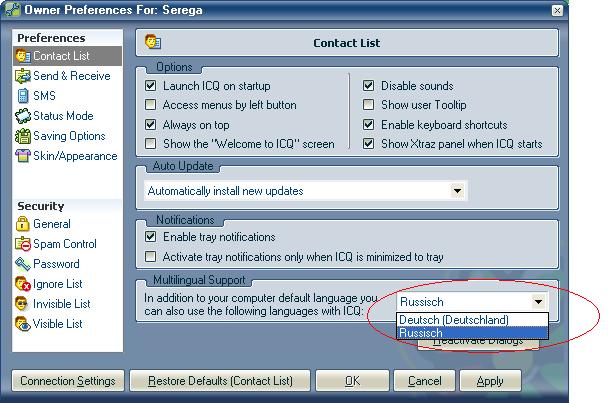Click the Contact List sidebar icon
Viewport: 612px width, 403px height.
23,56
